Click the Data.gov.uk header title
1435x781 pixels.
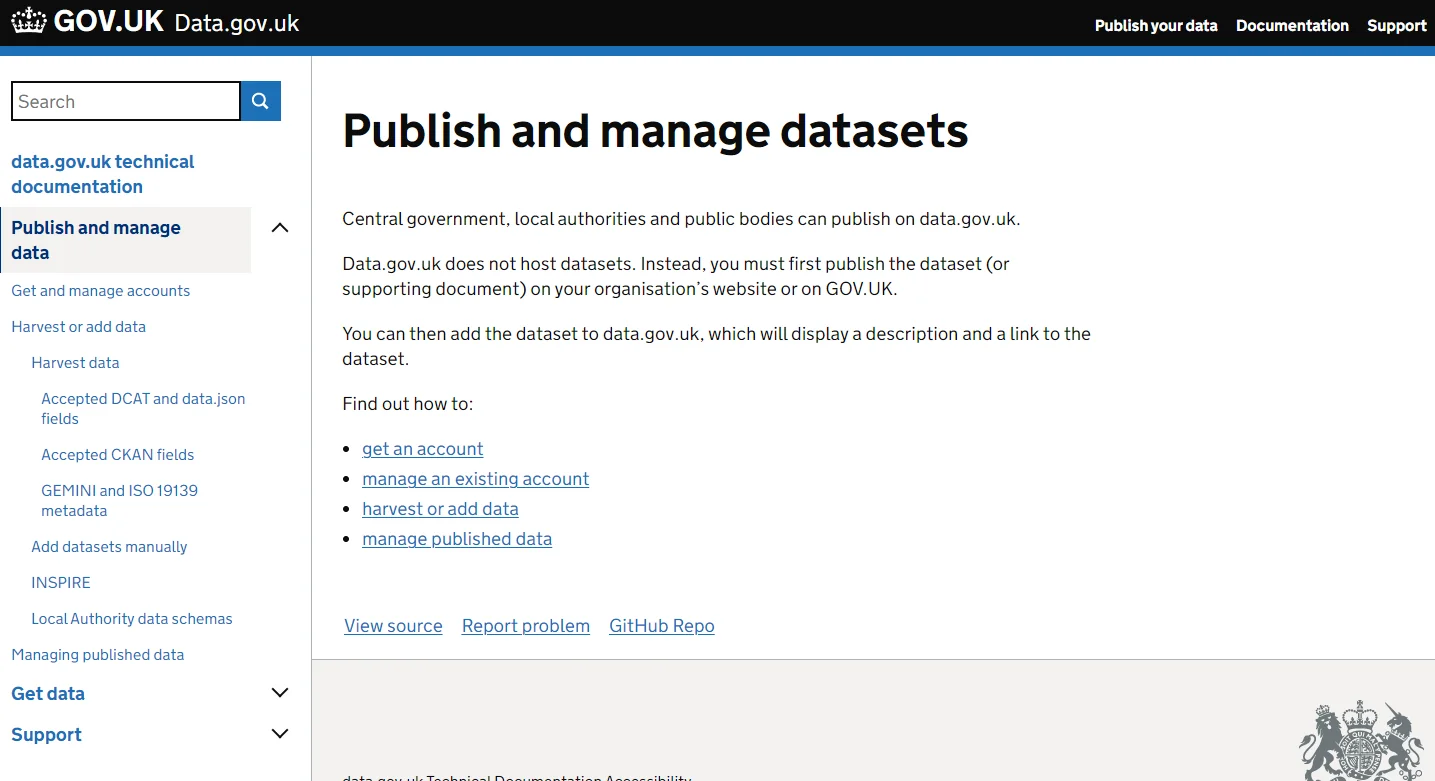[x=237, y=23]
